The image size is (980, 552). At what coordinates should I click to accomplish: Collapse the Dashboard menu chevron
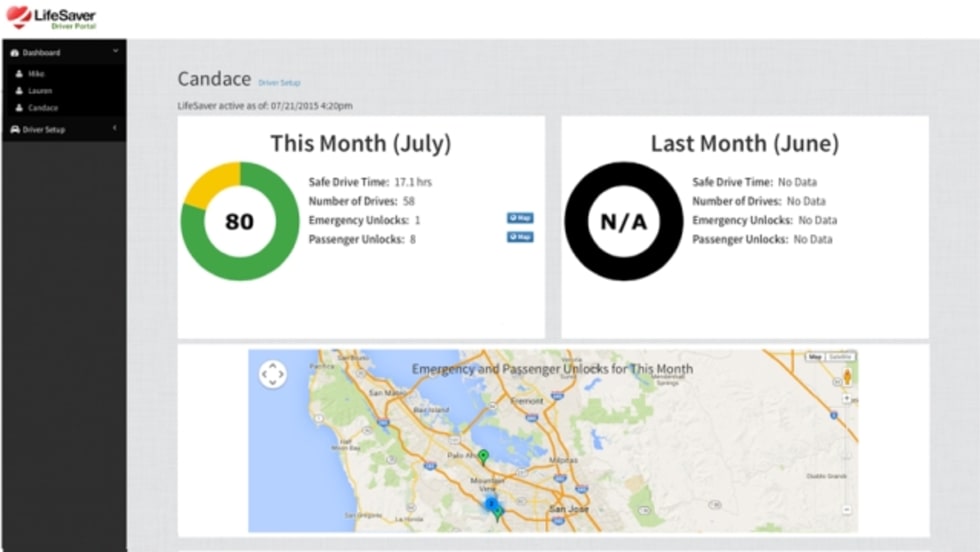[x=115, y=51]
